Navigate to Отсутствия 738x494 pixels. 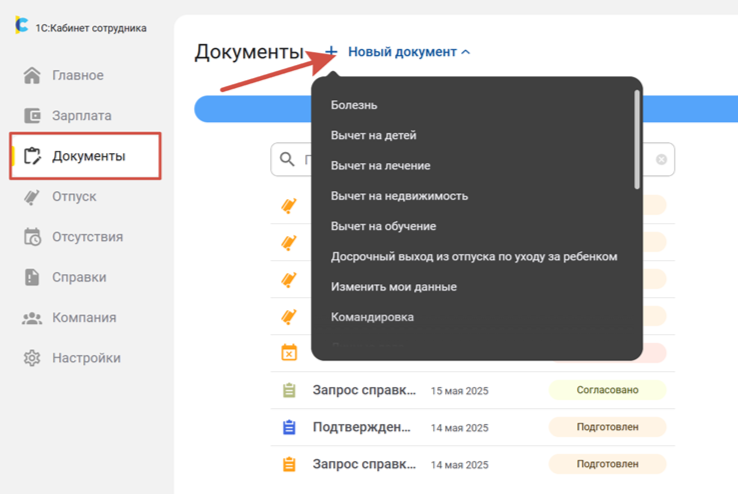88,237
